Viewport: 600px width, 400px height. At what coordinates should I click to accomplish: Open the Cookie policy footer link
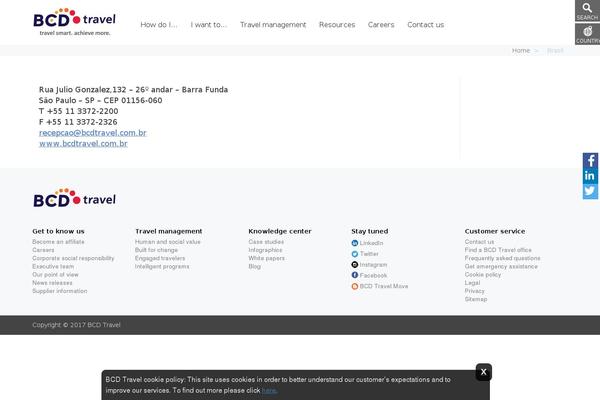click(483, 274)
